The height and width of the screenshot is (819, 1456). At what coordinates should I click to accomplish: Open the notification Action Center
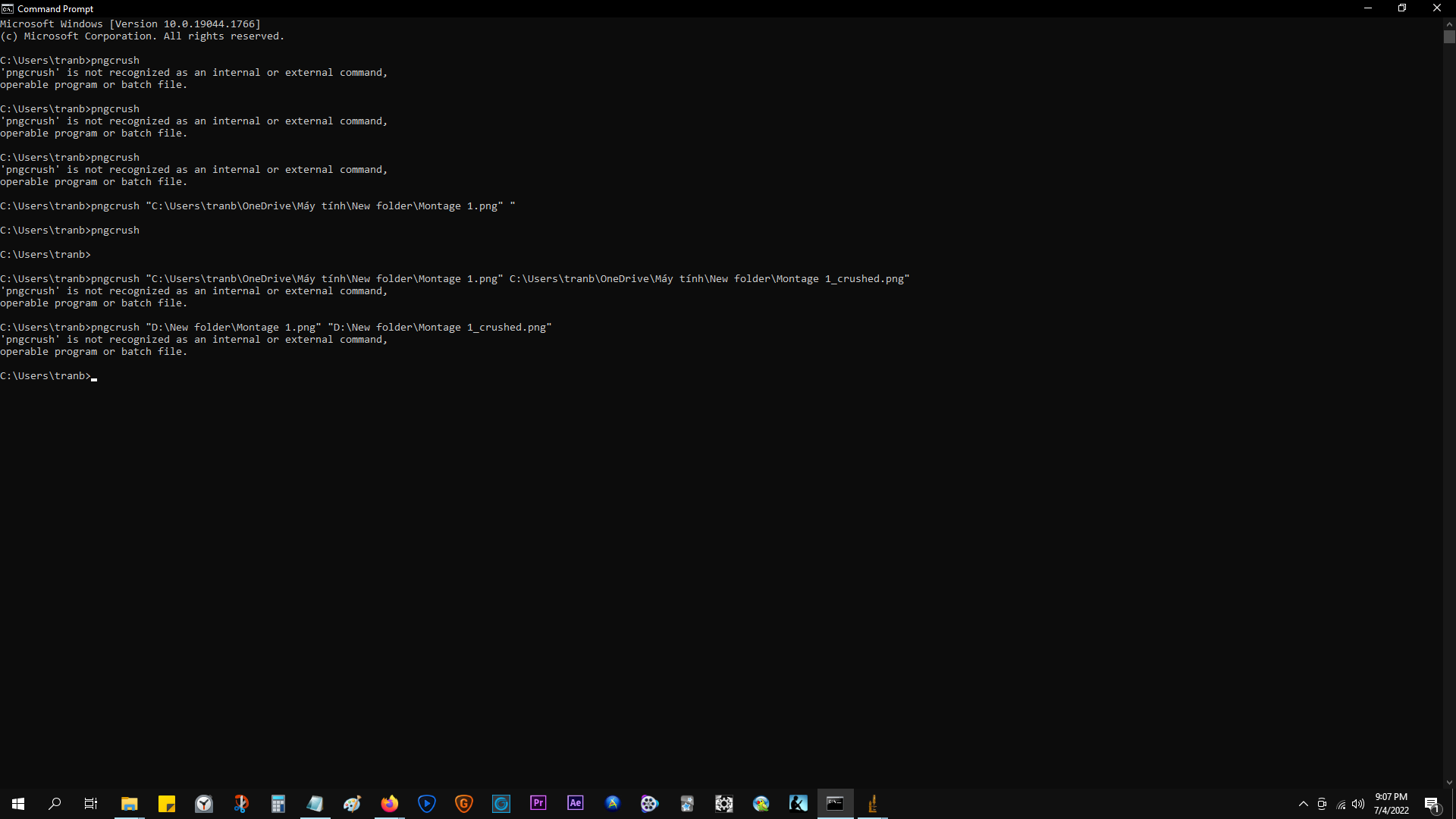pos(1432,804)
